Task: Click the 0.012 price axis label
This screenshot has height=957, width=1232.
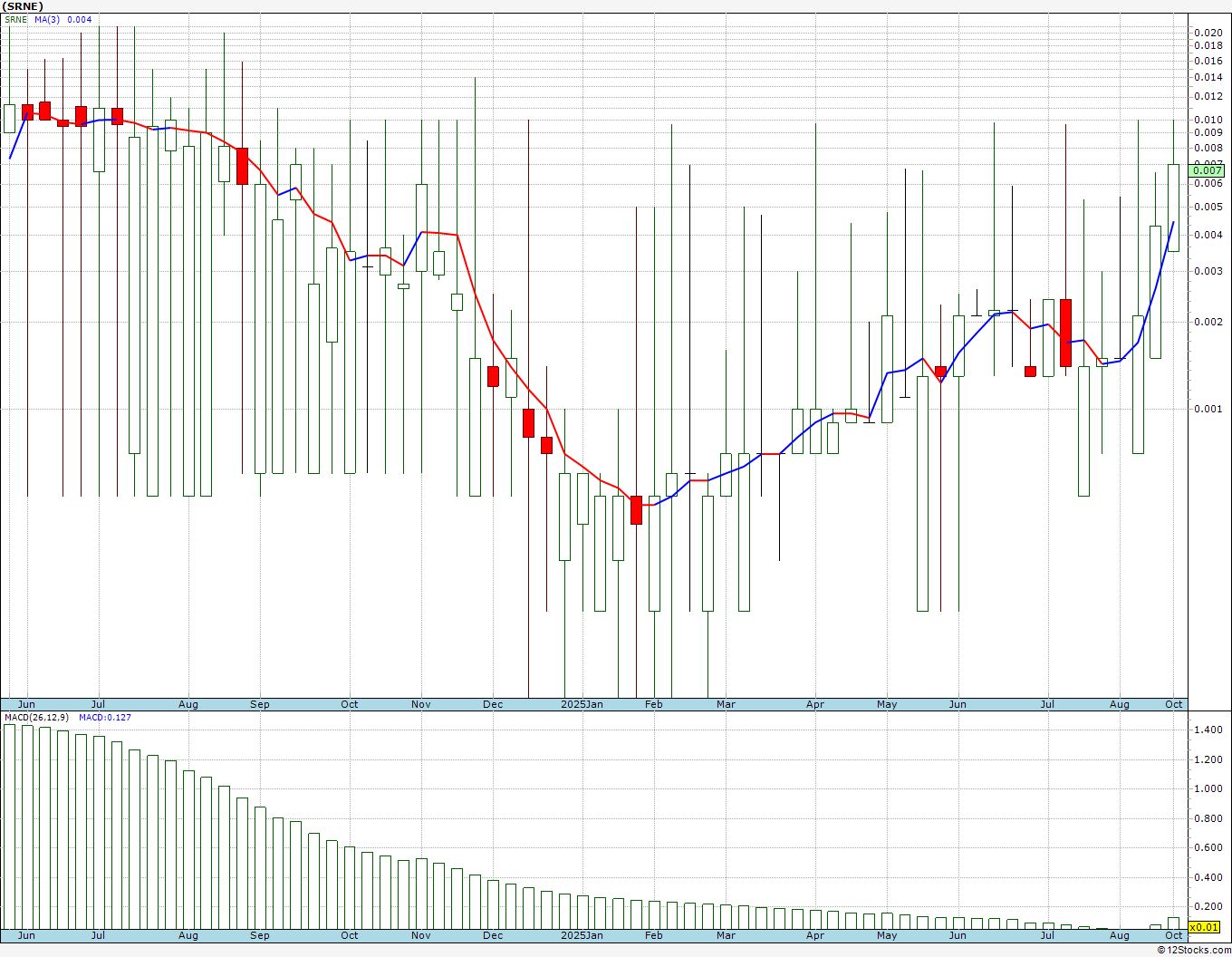Action: point(1208,96)
